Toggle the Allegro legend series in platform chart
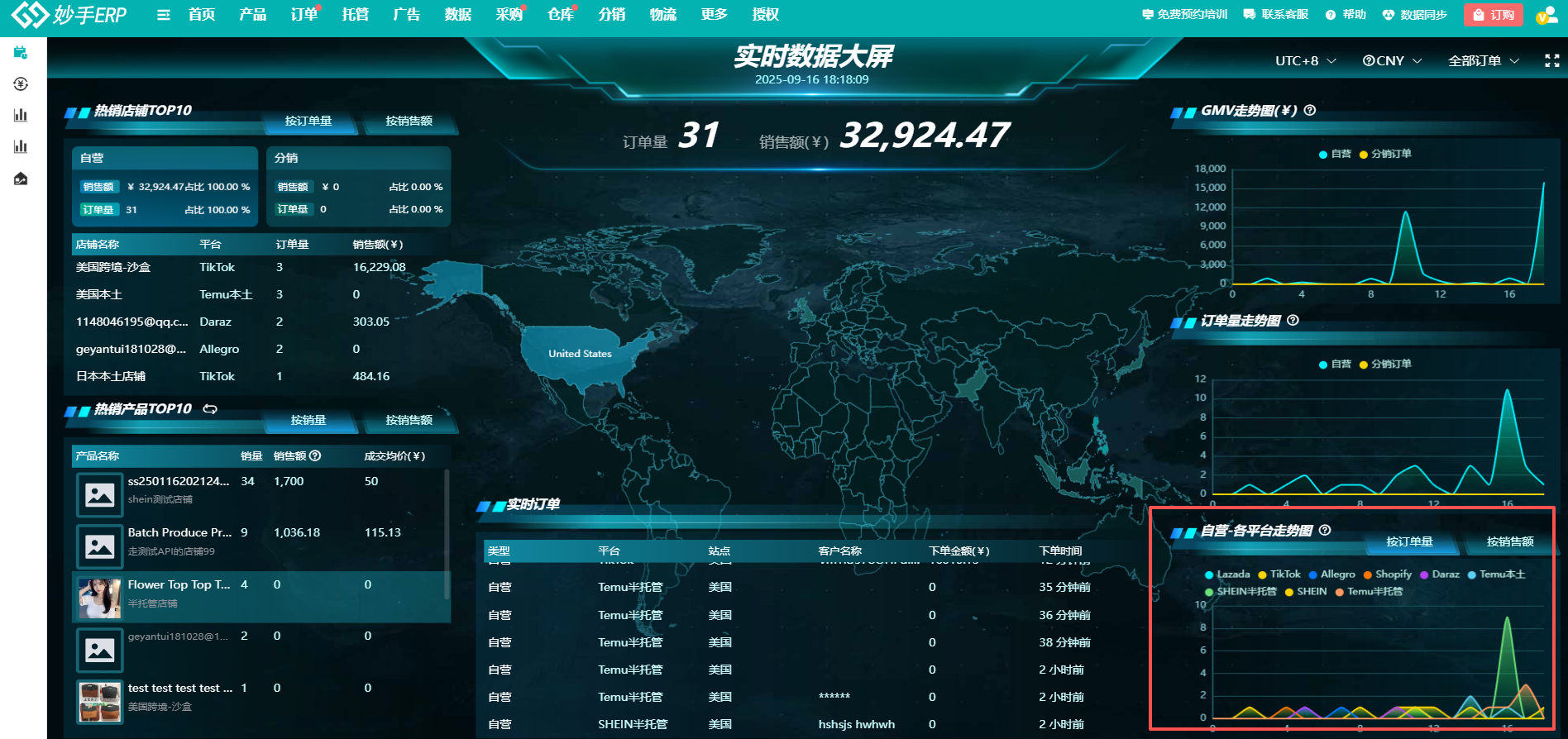The image size is (1568, 739). 1332,575
